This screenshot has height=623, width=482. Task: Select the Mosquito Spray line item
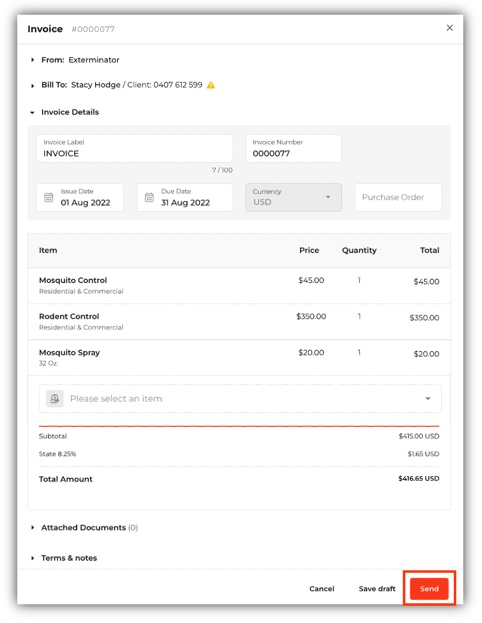click(x=239, y=358)
